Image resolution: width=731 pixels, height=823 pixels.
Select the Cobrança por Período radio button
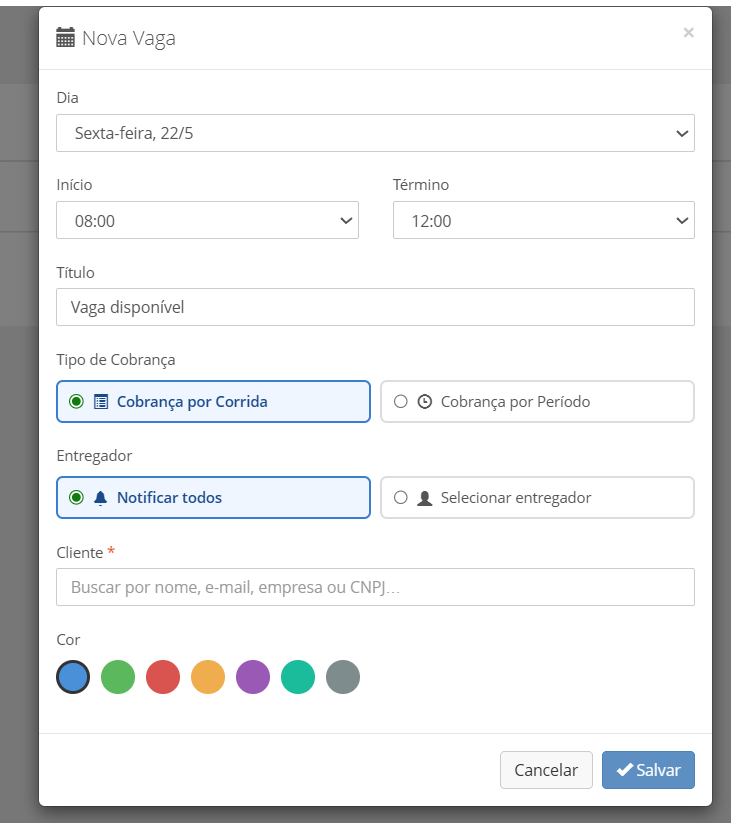pos(400,402)
